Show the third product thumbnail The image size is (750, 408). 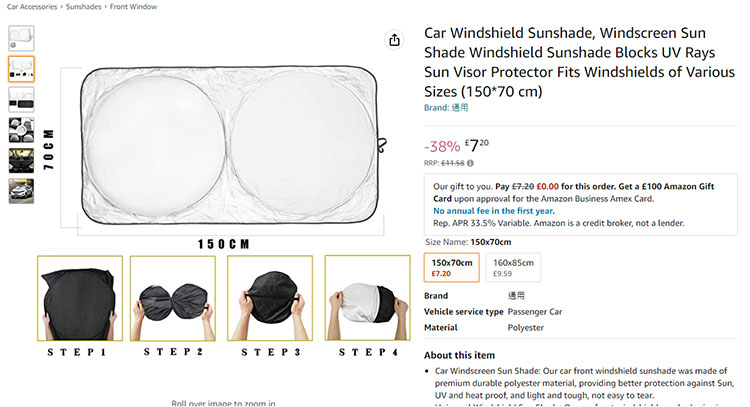pyautogui.click(x=21, y=98)
